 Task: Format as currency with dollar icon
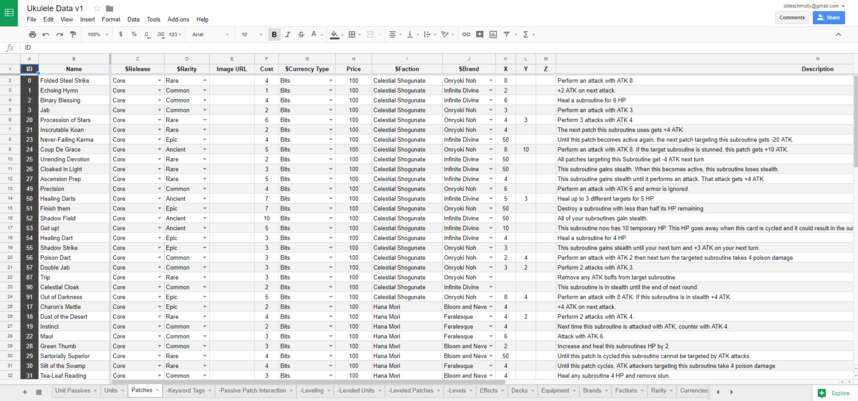[x=121, y=34]
